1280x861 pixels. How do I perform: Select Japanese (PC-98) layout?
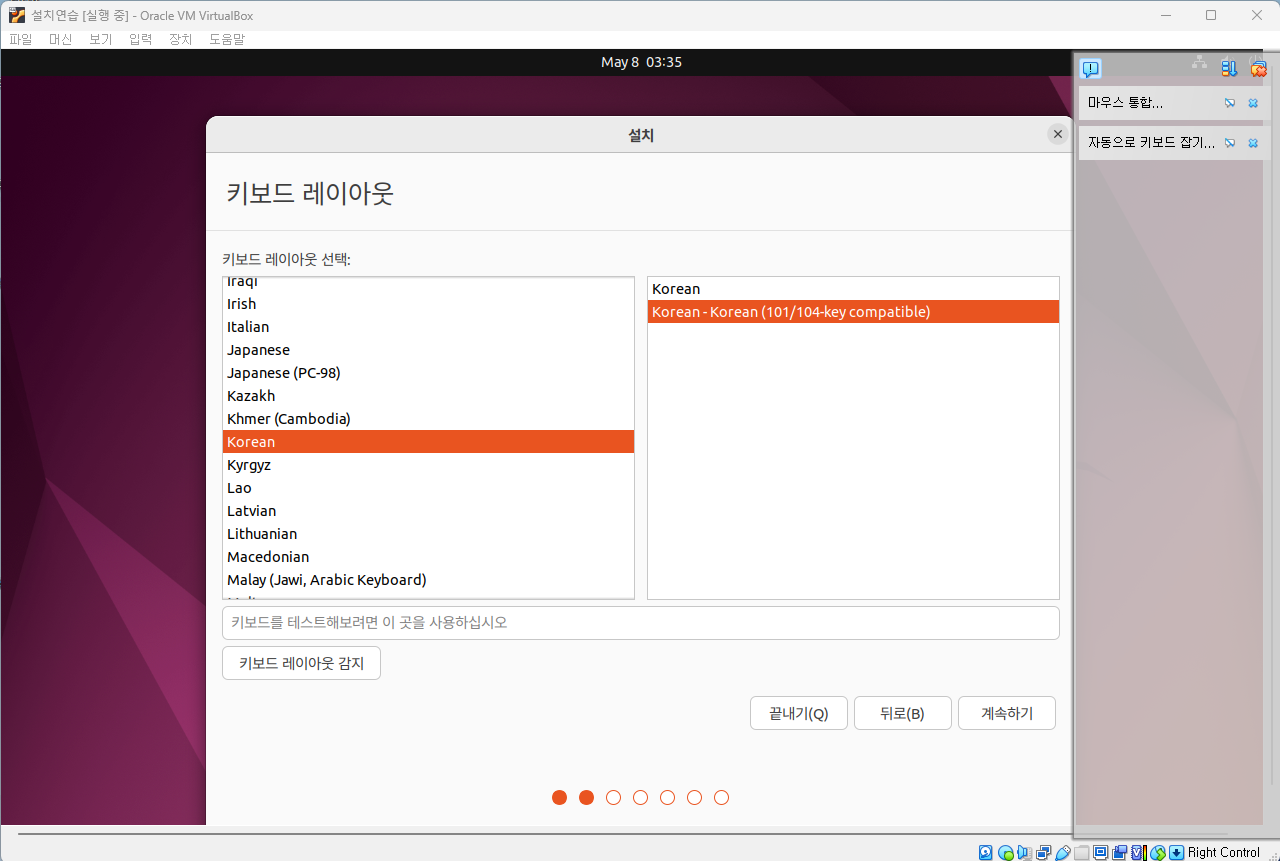coord(428,373)
